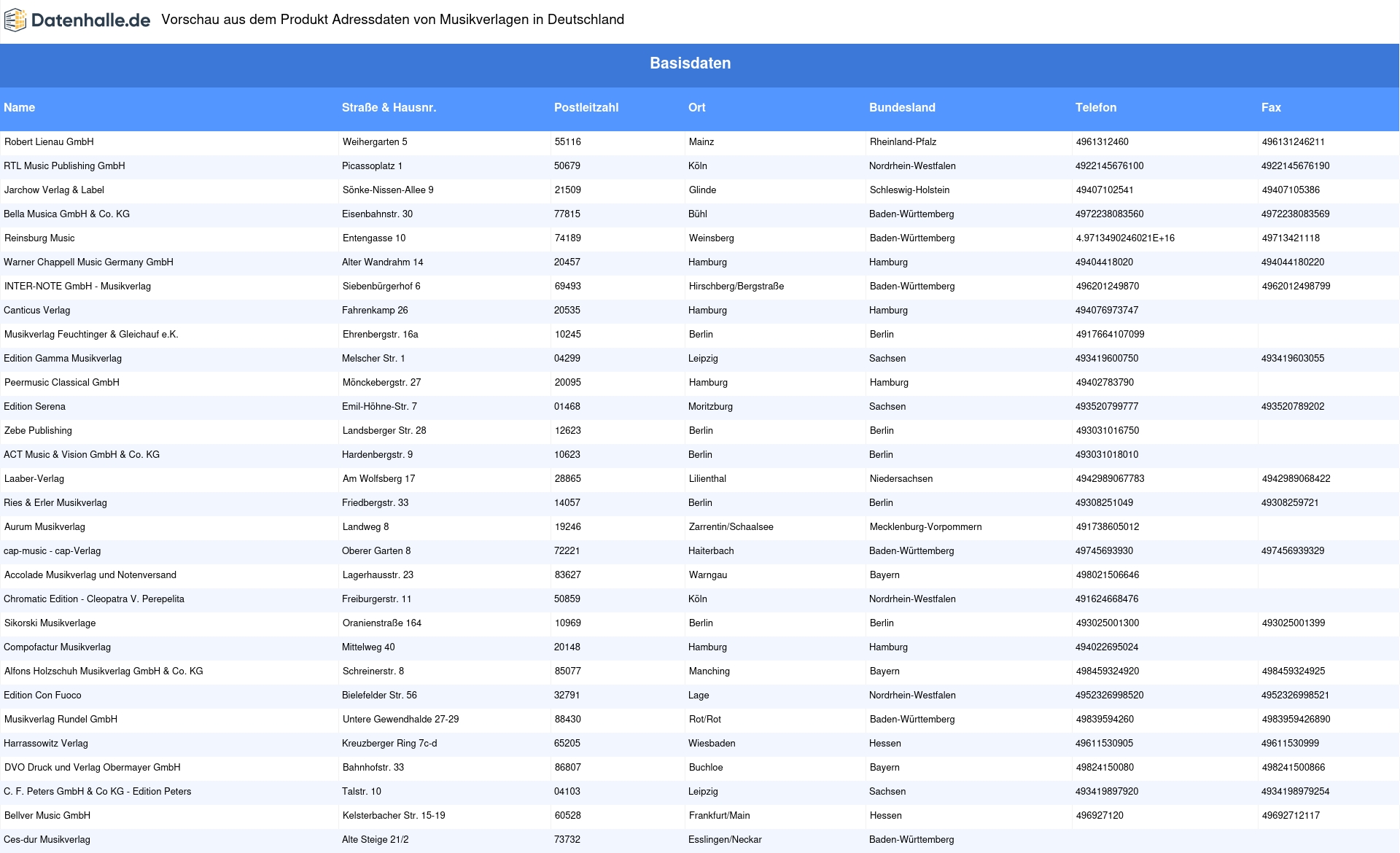Select the city Zarrentin/Schaalsee
The width and height of the screenshot is (1400, 853).
731,527
